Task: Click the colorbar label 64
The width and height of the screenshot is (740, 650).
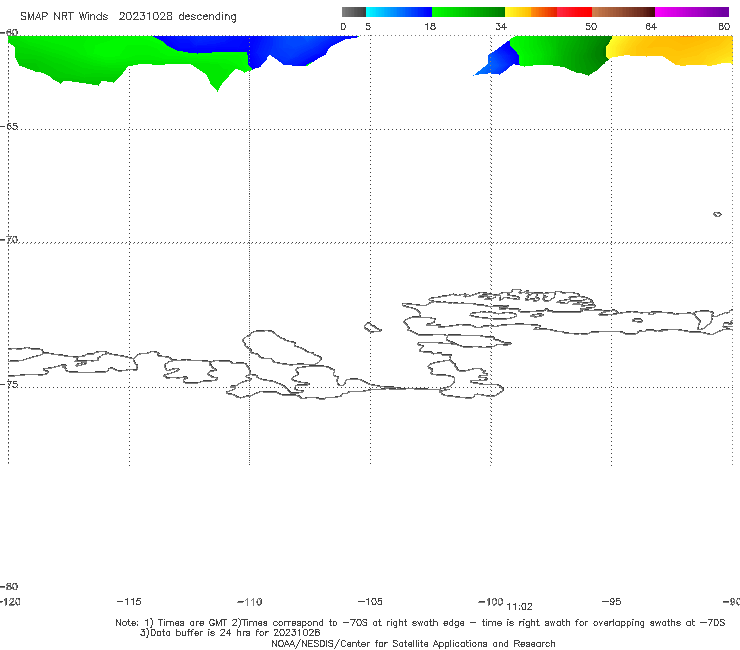Action: coord(651,27)
